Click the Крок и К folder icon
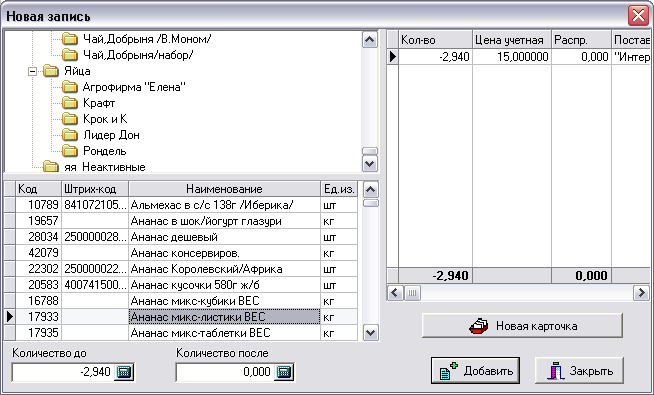 70,119
